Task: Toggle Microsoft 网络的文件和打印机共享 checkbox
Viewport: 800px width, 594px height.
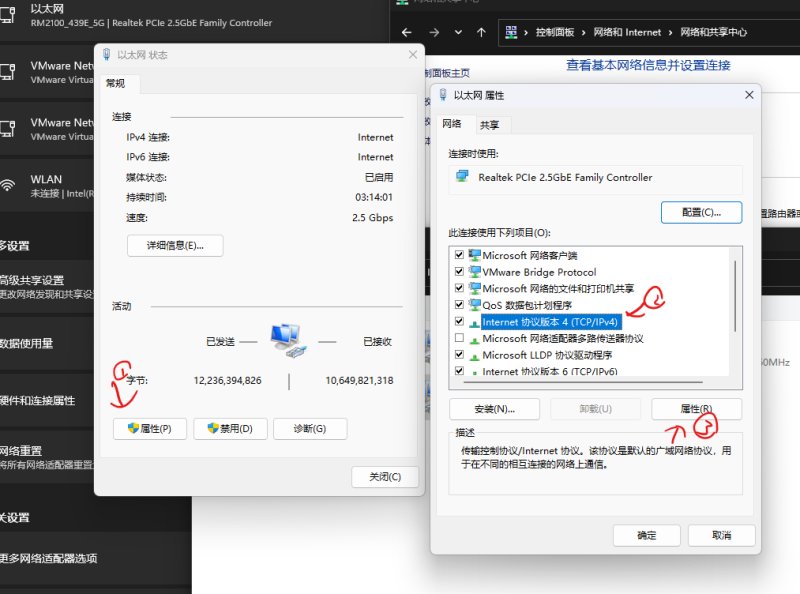Action: tap(459, 288)
